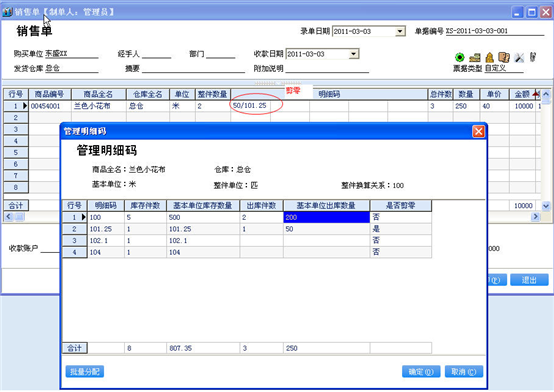This screenshot has height=392, width=554.
Task: Click the 部门 input field
Action: click(221, 54)
